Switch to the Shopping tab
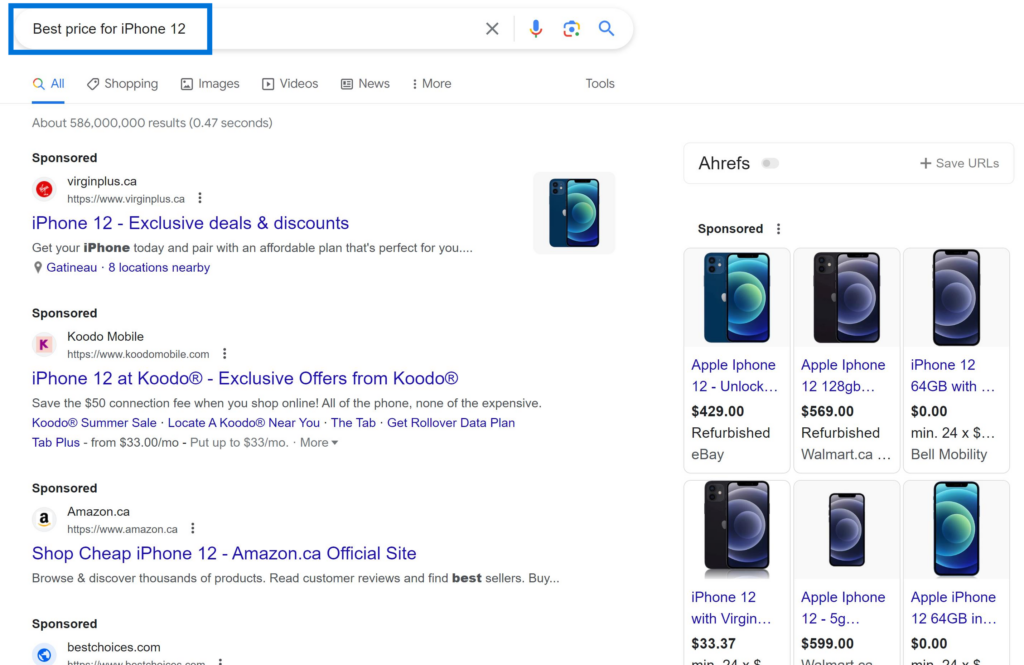Screen dimensions: 1024x665 (x=122, y=84)
